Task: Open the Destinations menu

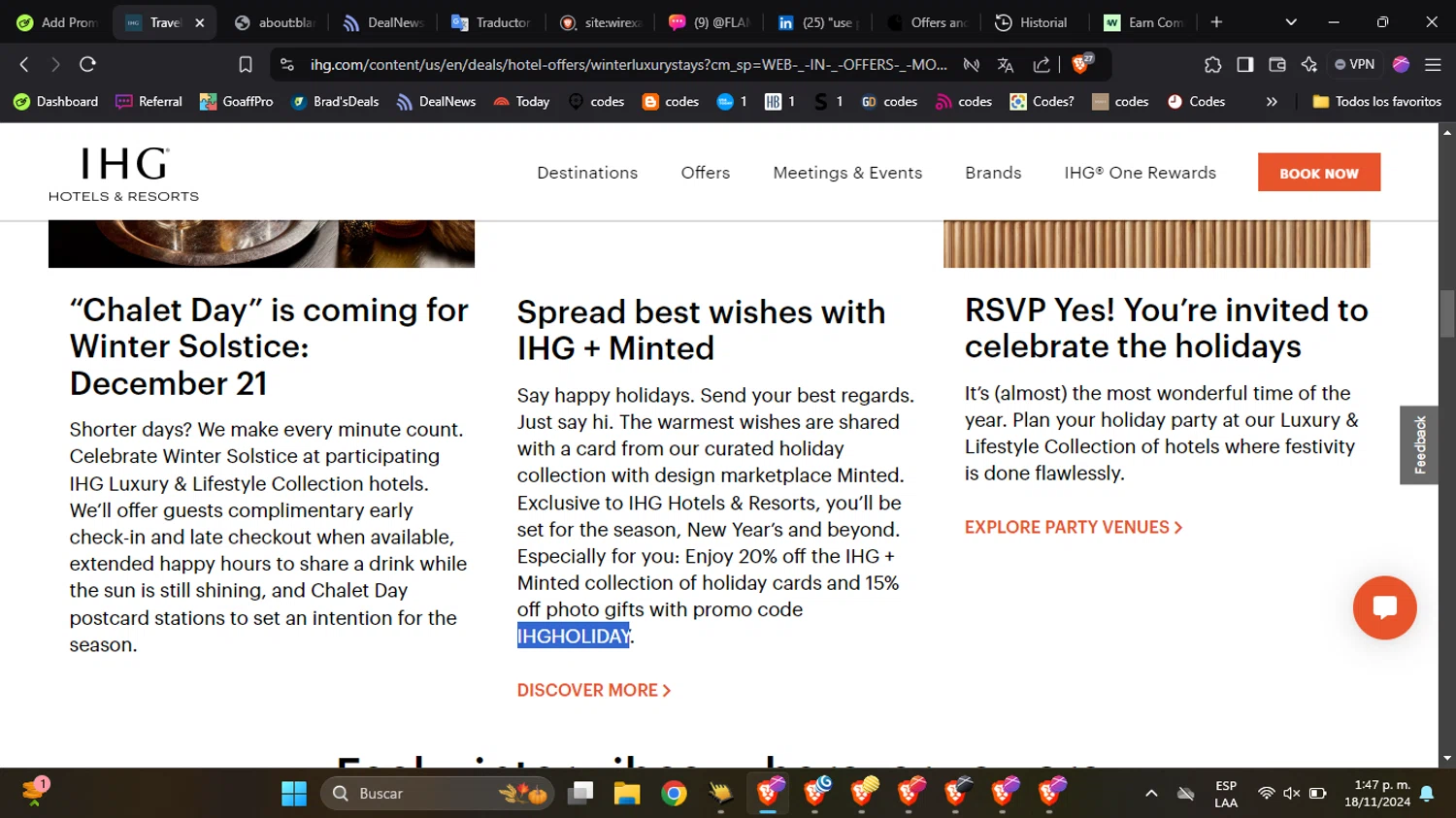Action: point(587,173)
